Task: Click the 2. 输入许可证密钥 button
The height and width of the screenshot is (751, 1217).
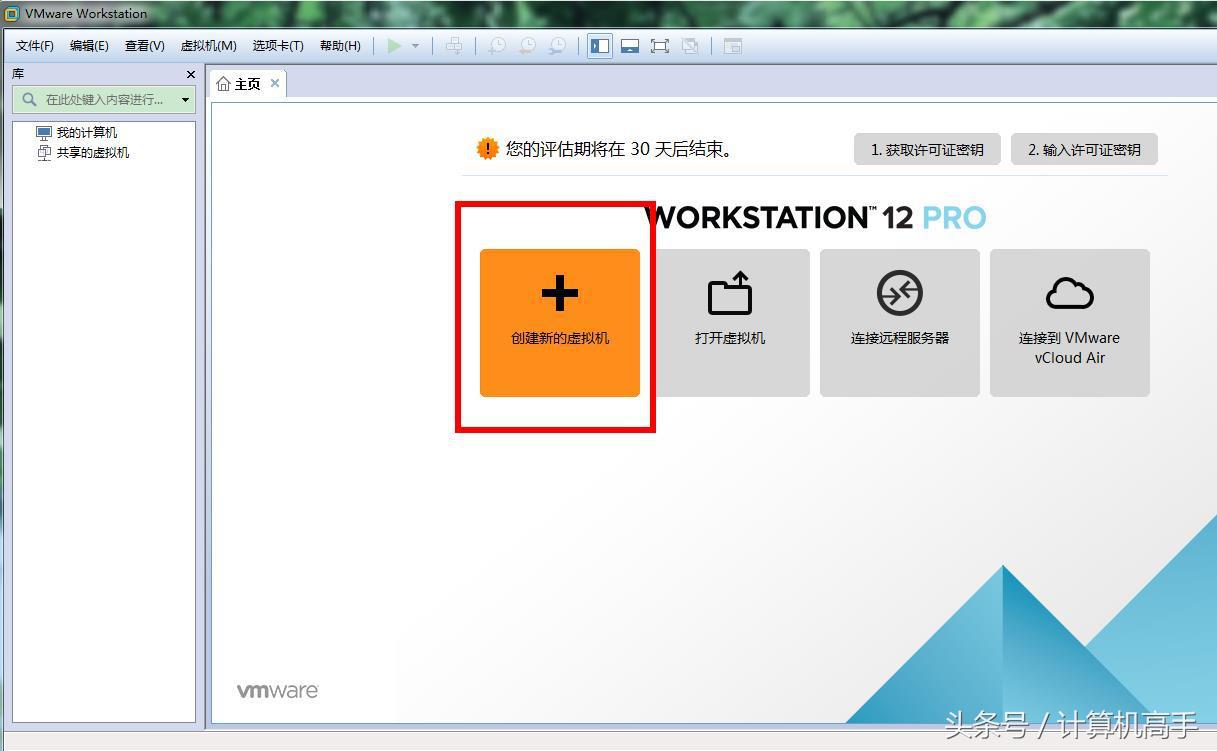Action: 1084,149
